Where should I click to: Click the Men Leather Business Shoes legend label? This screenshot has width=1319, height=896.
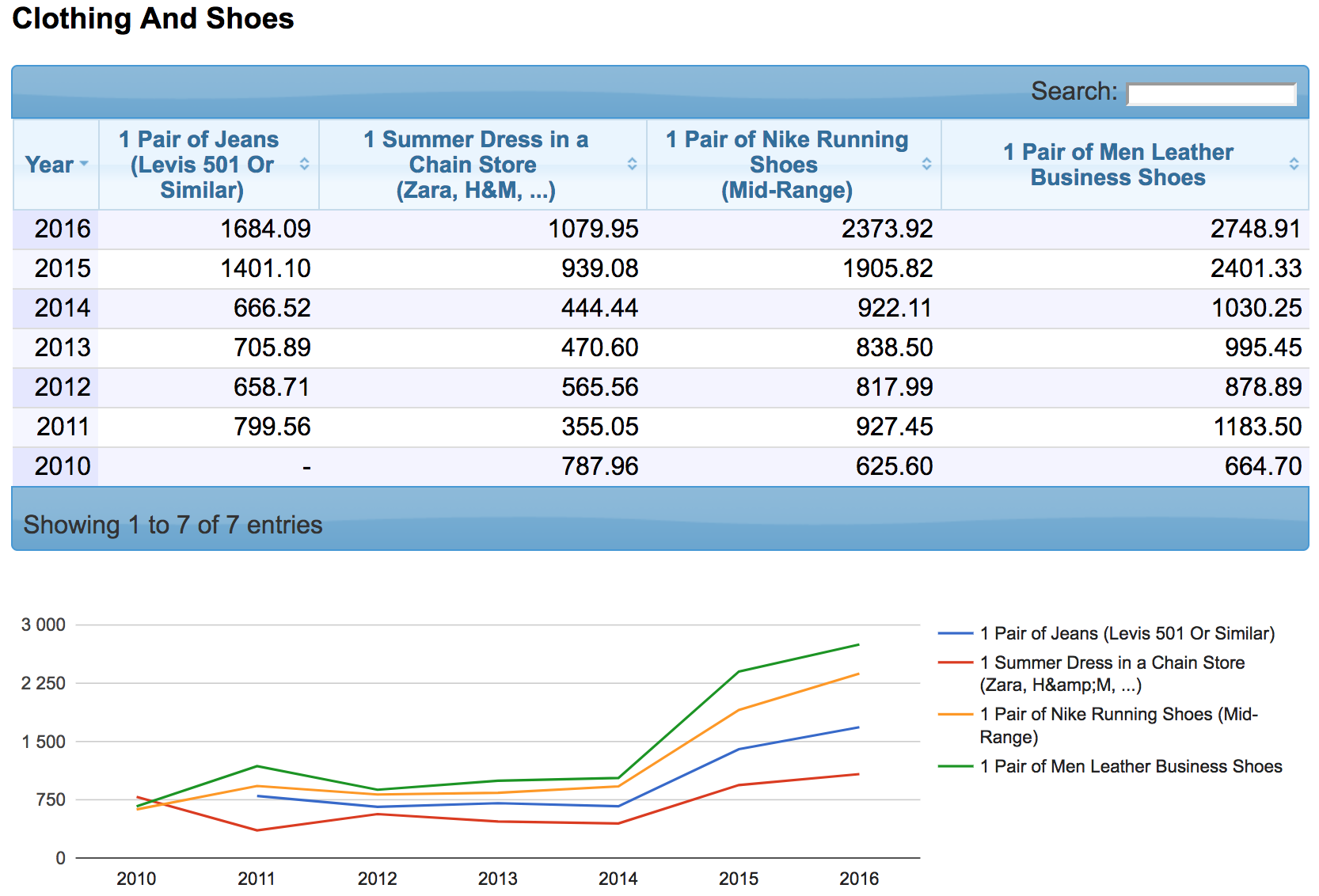coord(1131,766)
